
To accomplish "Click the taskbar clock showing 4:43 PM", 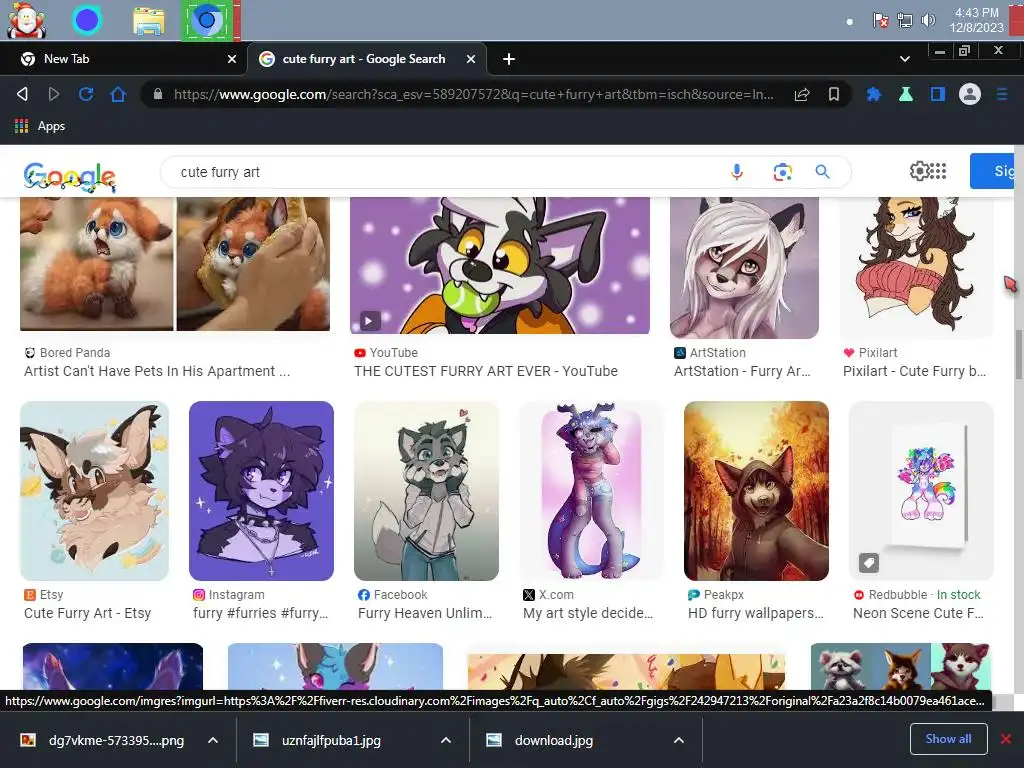I will [976, 20].
